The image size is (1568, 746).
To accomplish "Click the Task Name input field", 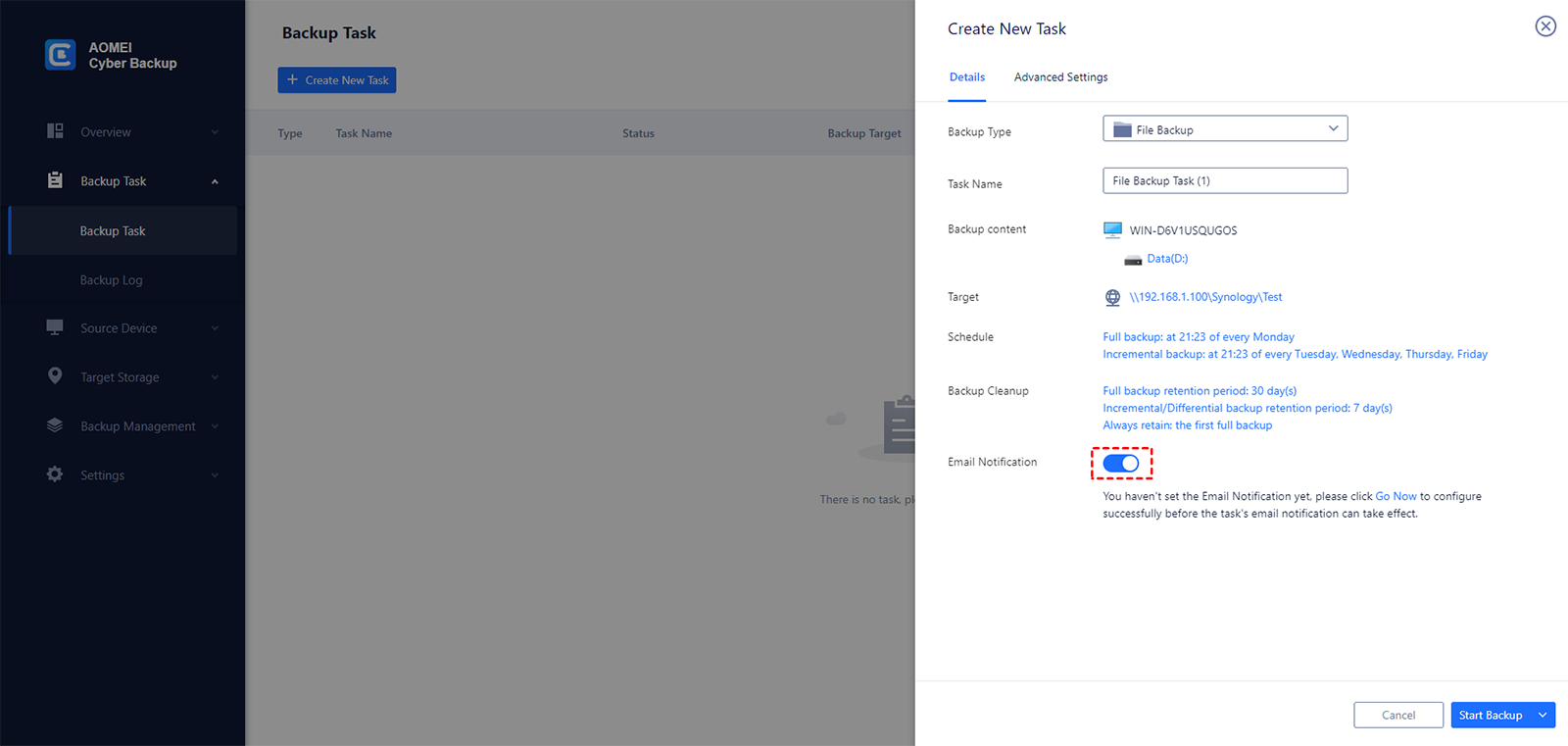I will click(1225, 181).
